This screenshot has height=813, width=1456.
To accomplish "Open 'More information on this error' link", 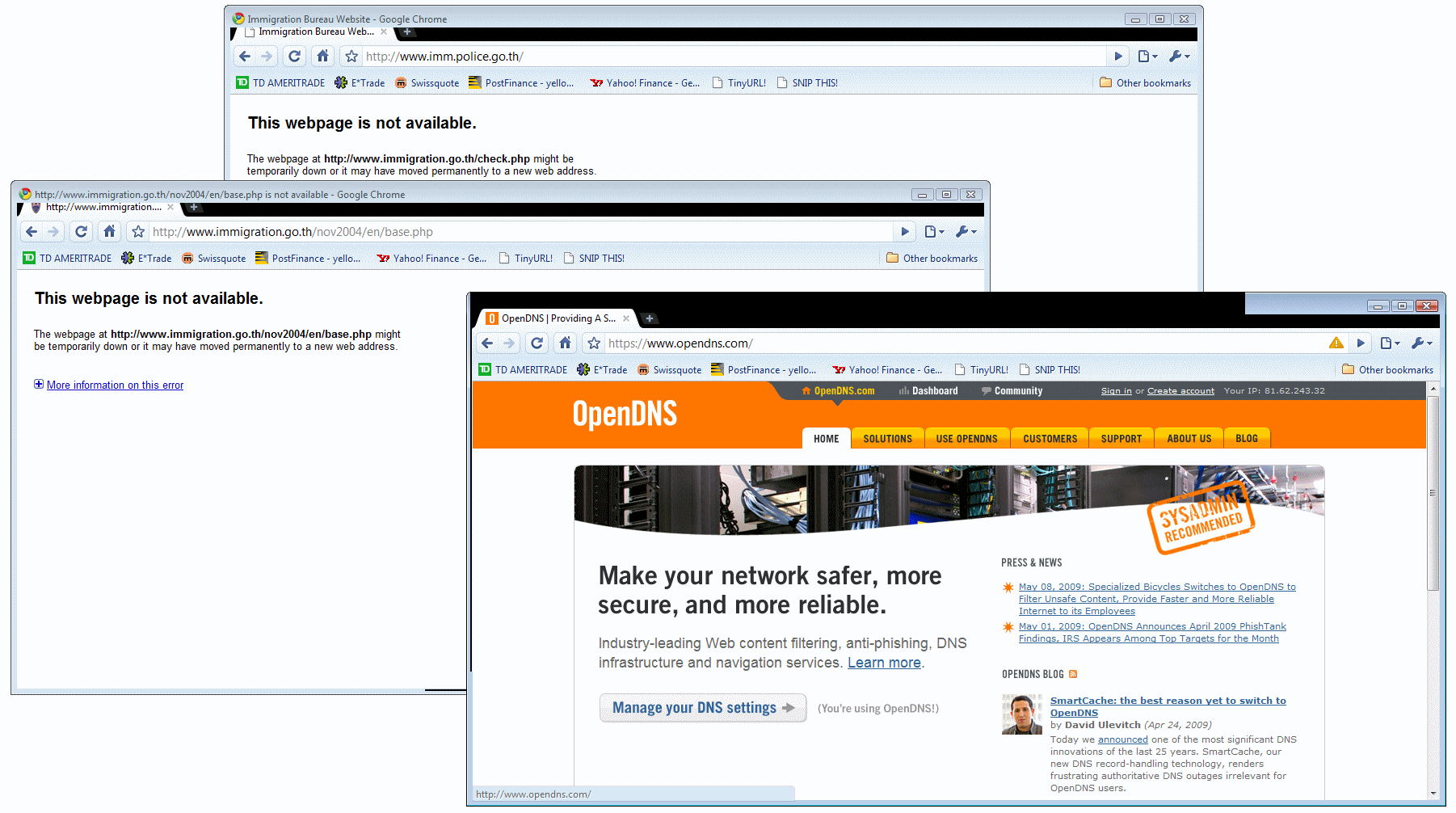I will tap(115, 385).
